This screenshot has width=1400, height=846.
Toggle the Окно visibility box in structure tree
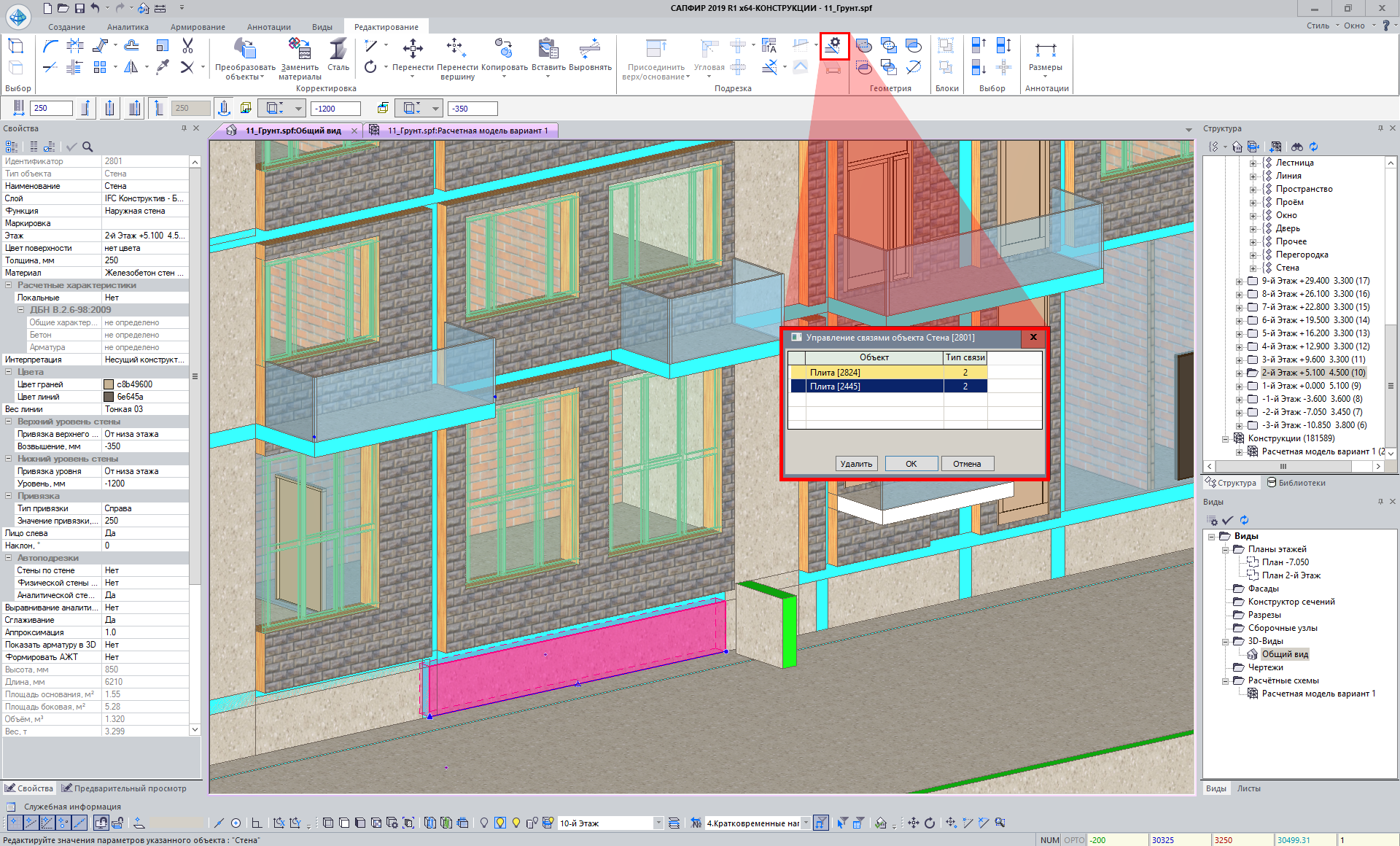(1267, 215)
